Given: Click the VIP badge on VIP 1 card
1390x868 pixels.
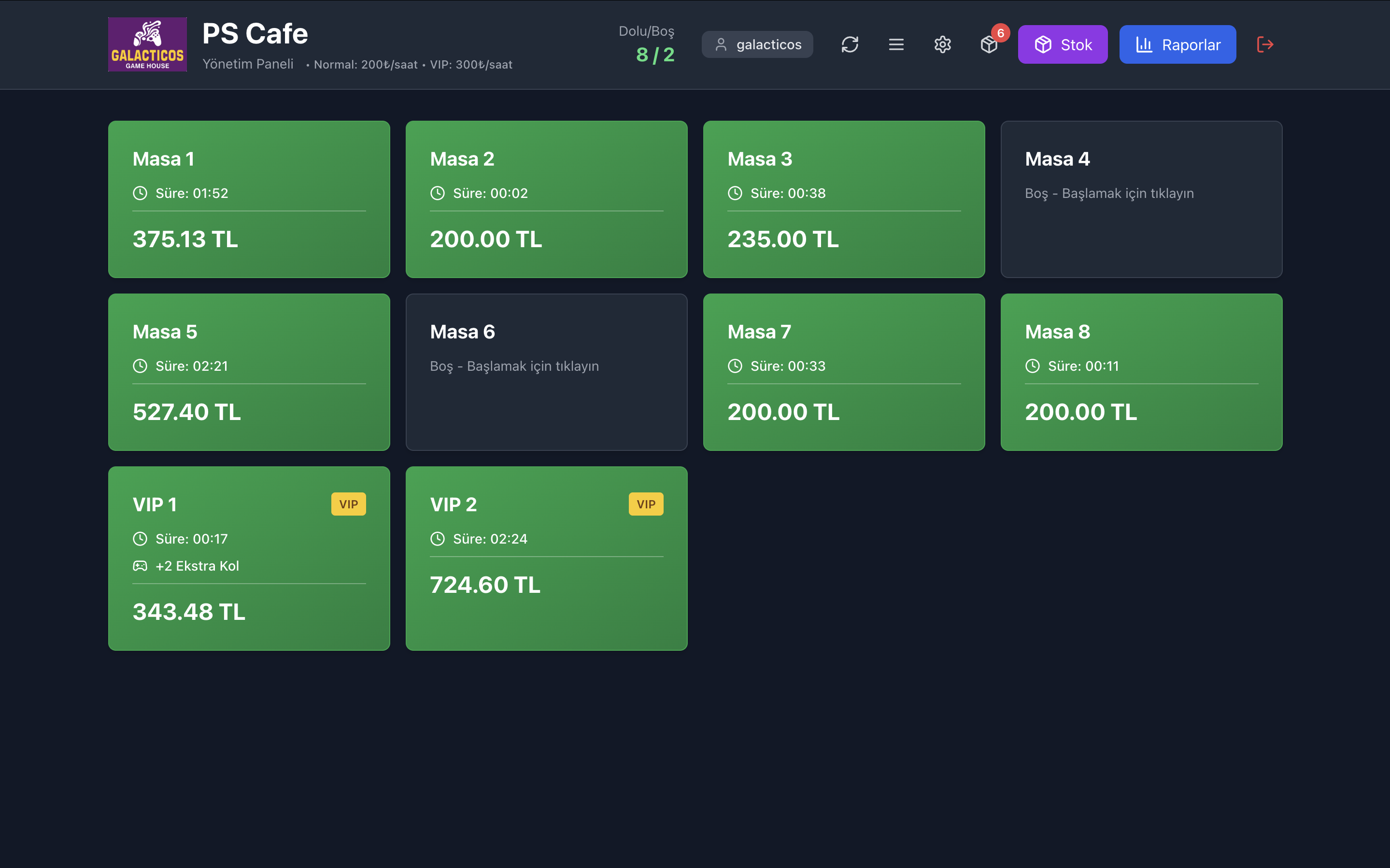Looking at the screenshot, I should coord(349,504).
